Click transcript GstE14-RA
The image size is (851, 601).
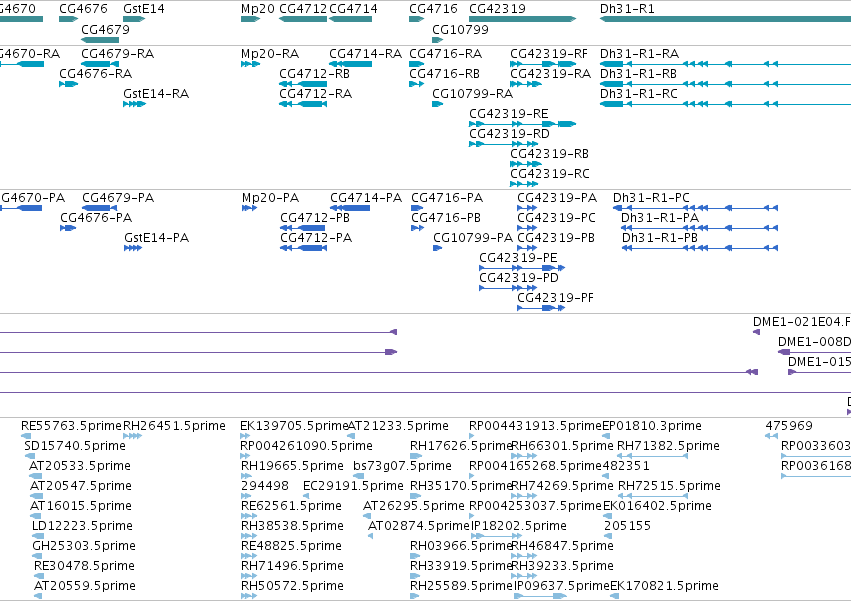pos(134,104)
